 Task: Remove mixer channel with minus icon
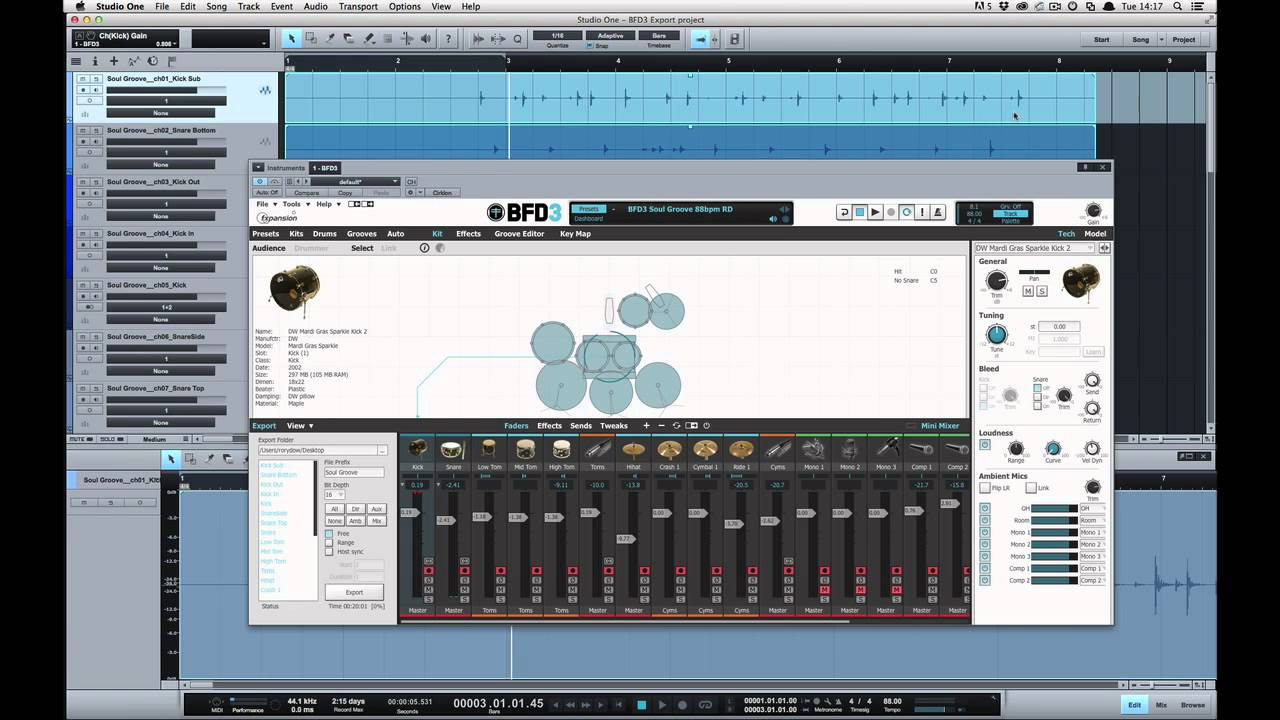point(661,426)
